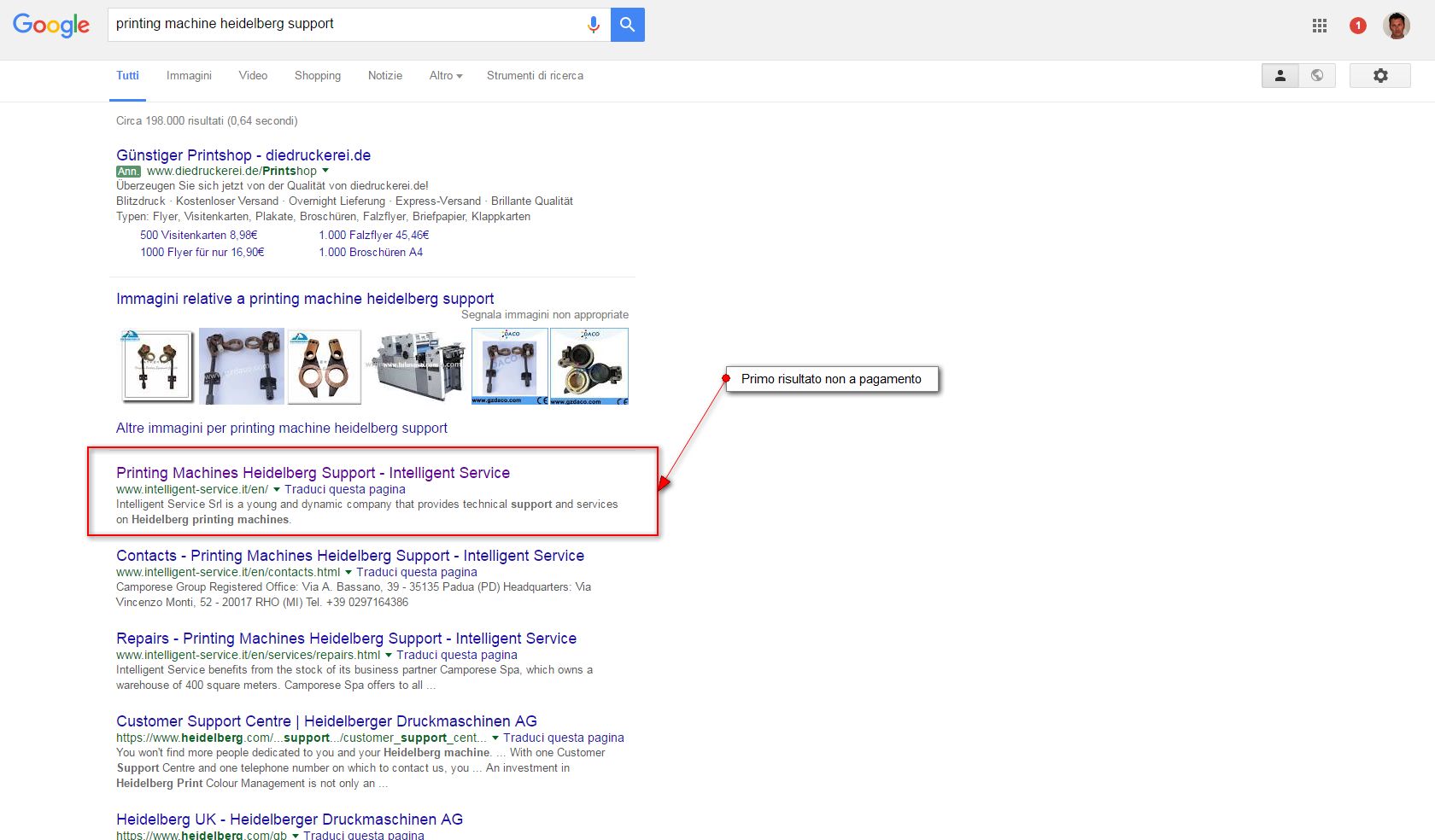
Task: Click the microphone voice search icon
Action: 593,25
